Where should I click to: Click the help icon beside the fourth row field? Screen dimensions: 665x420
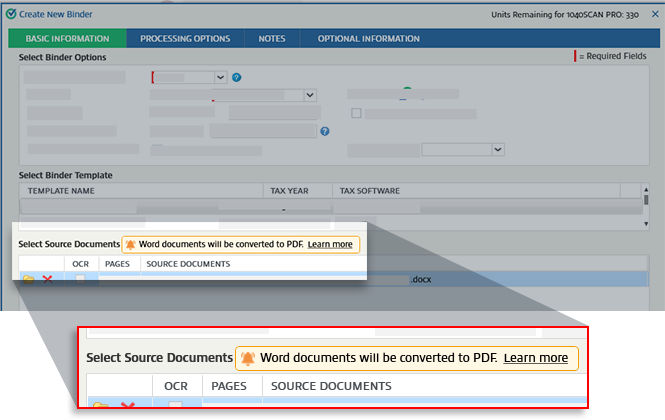[x=325, y=131]
